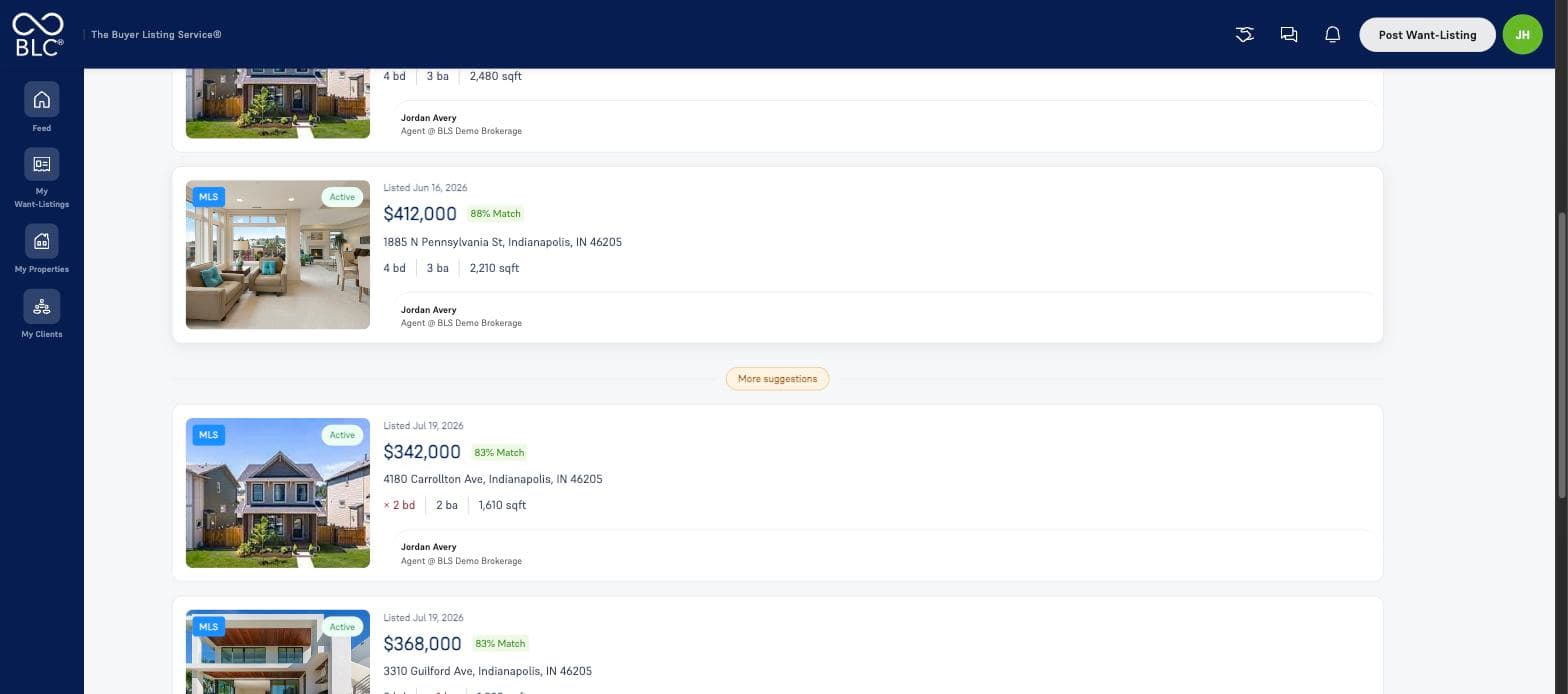Click Active badge on $368,000 listing
This screenshot has width=1568, height=694.
pos(342,627)
